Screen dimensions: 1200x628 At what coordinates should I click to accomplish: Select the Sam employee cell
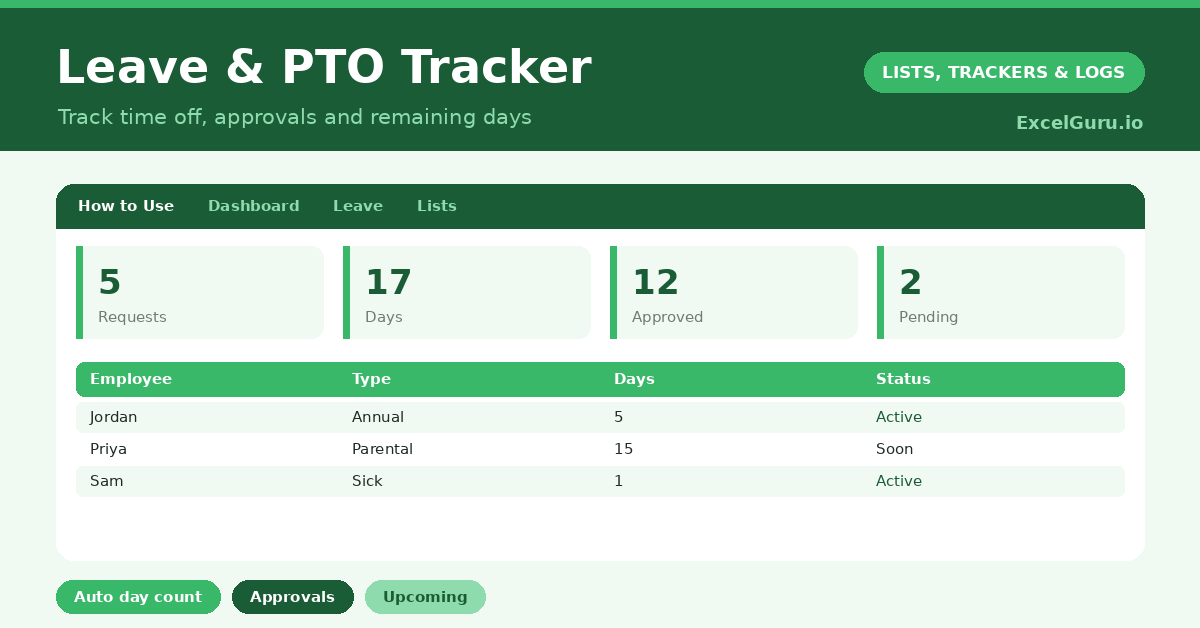[x=107, y=481]
